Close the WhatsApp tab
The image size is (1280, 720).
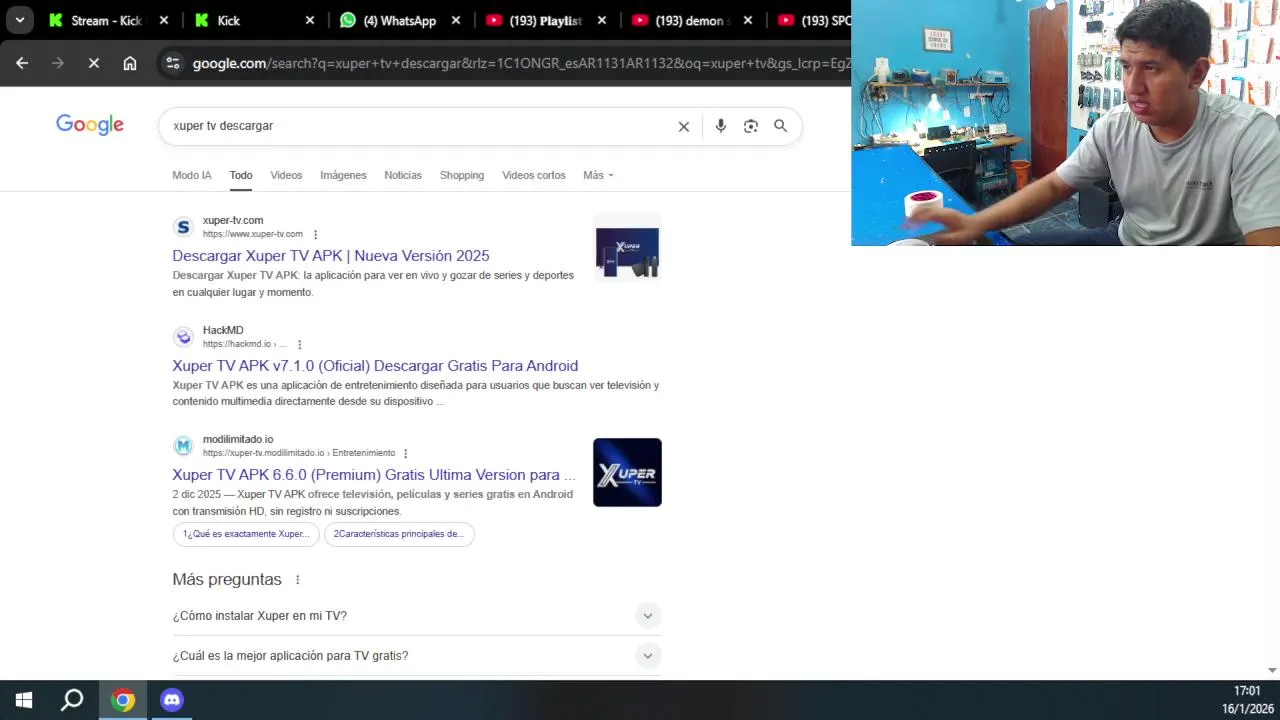[x=456, y=20]
